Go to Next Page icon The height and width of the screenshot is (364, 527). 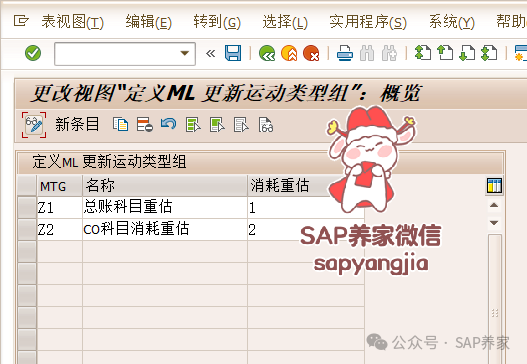(467, 53)
